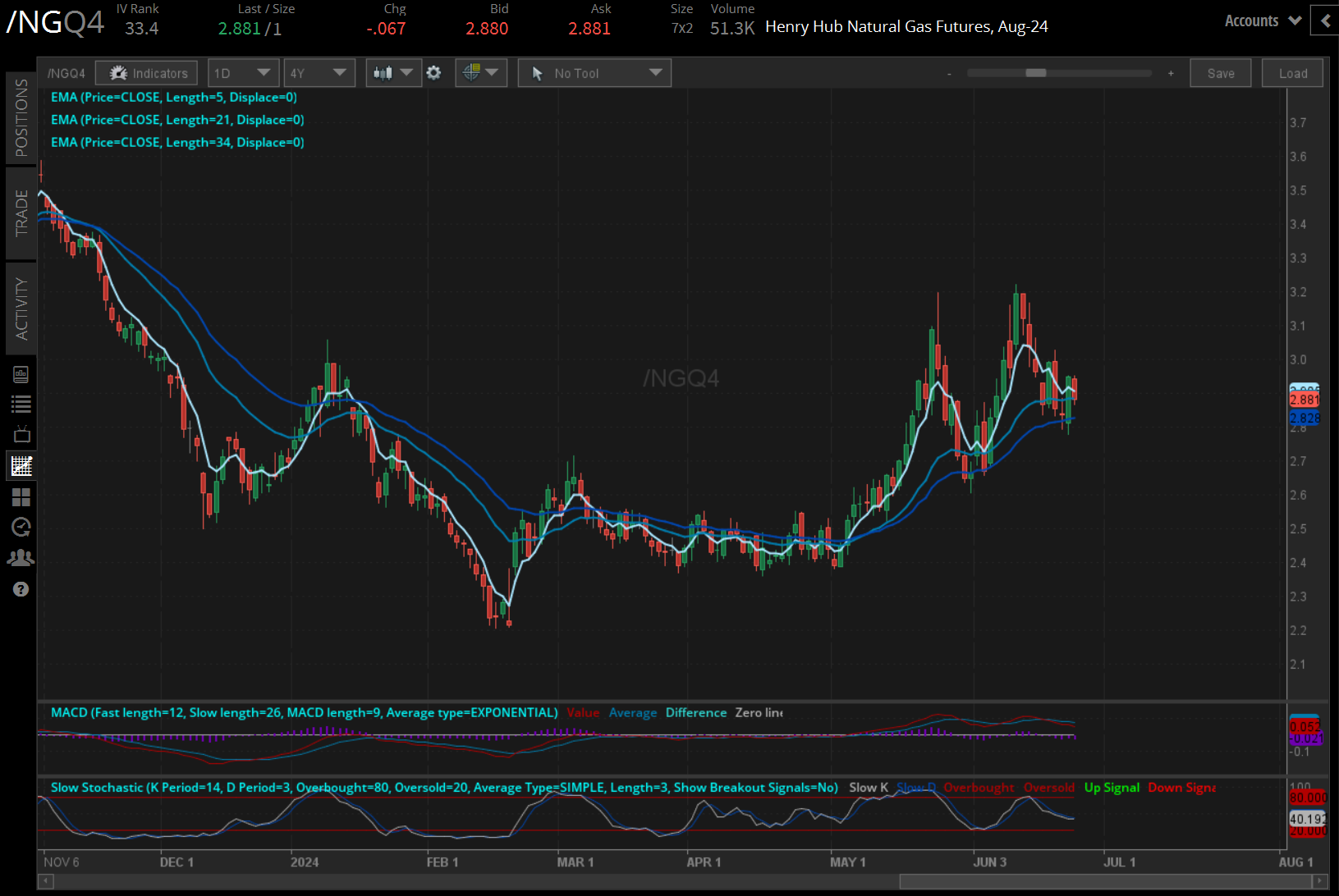Switch to the TRADE tab
The height and width of the screenshot is (896, 1339).
(21, 213)
